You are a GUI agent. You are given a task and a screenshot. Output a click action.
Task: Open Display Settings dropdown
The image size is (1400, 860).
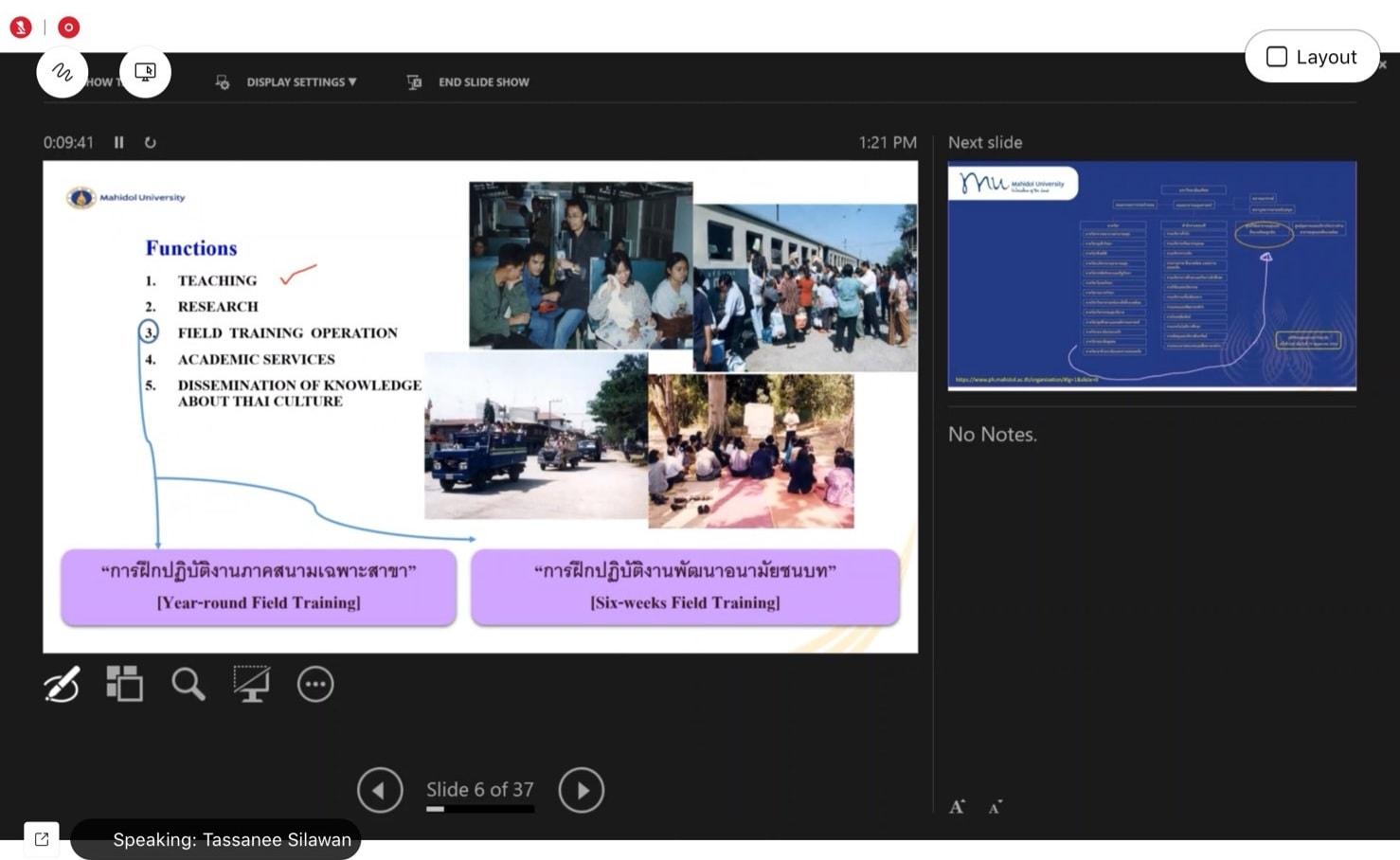(301, 82)
